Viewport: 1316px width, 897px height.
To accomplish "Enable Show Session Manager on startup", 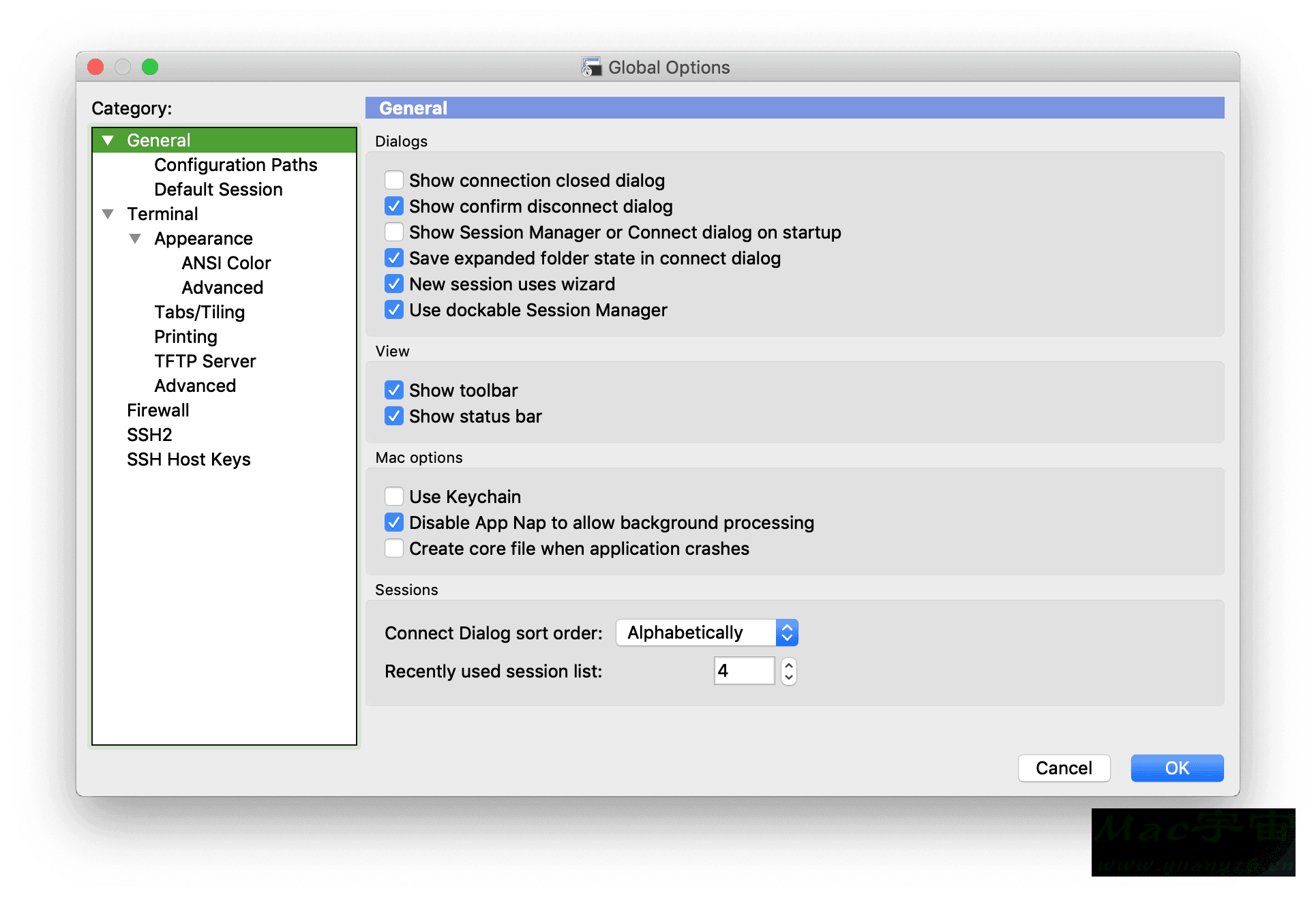I will (x=394, y=232).
